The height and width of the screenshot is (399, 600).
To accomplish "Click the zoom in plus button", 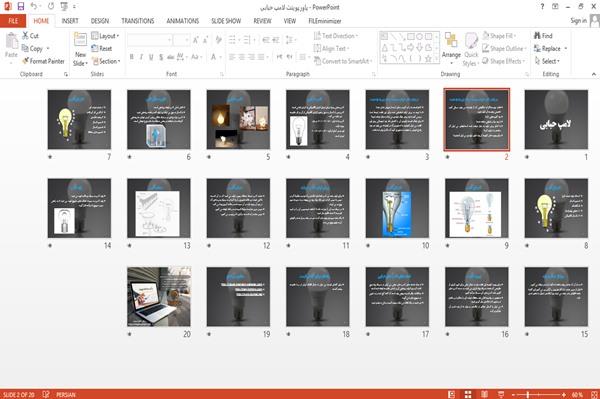I will click(564, 394).
